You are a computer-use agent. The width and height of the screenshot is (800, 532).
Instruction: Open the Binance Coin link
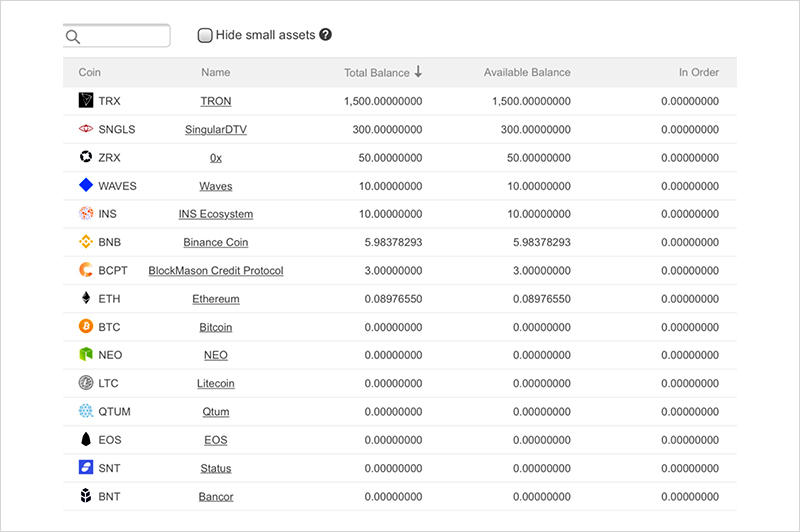pyautogui.click(x=216, y=242)
